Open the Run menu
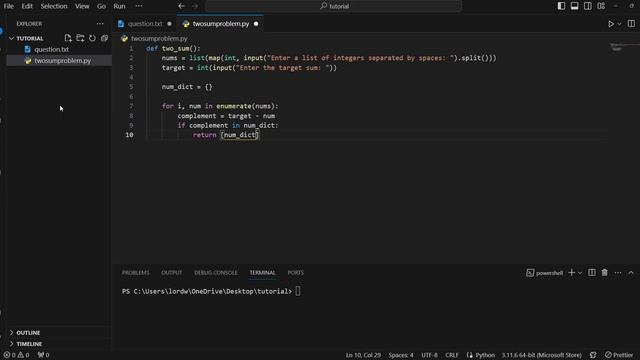The image size is (640, 360). tap(119, 6)
